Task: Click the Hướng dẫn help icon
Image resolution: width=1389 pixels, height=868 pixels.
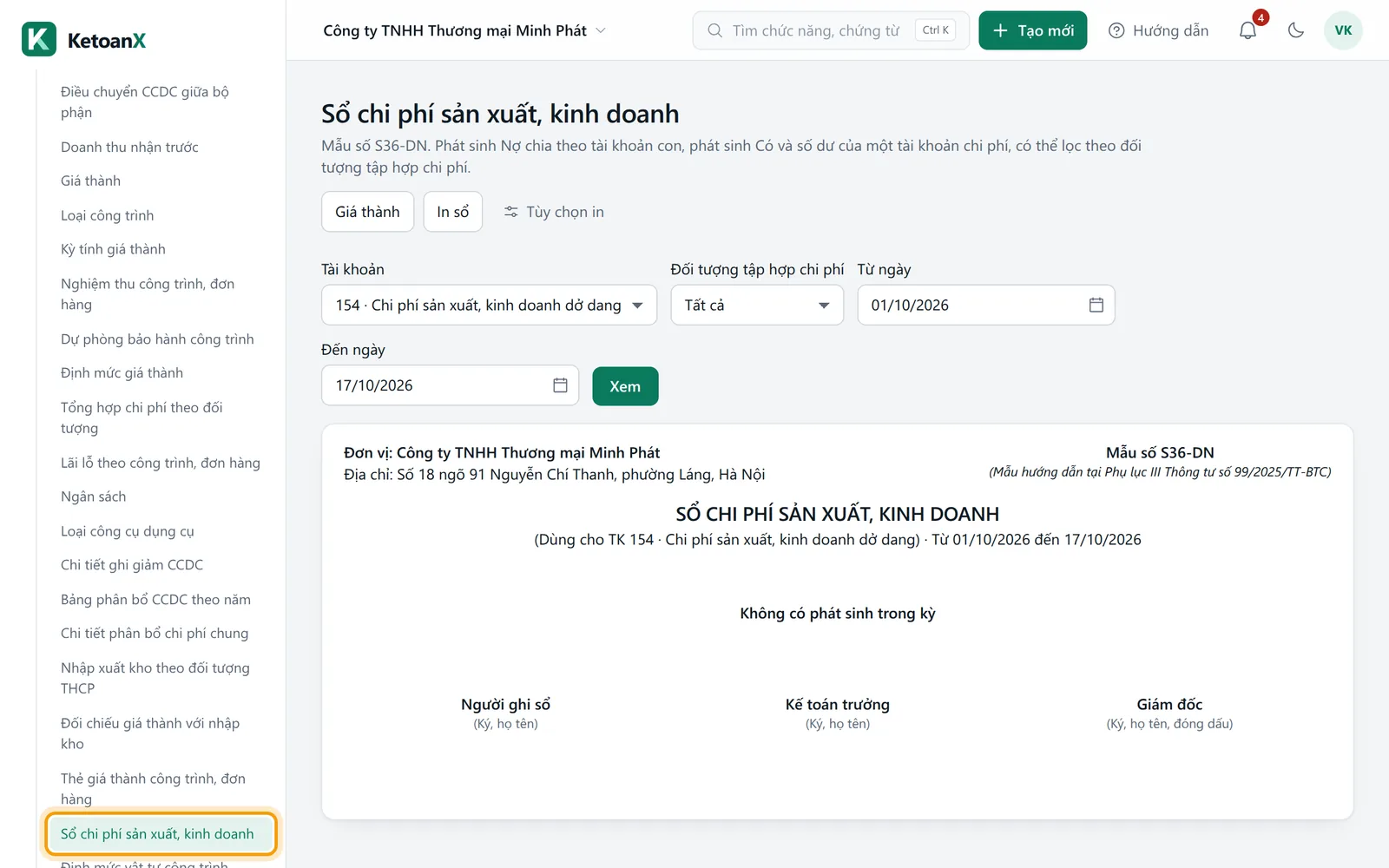Action: [1116, 30]
